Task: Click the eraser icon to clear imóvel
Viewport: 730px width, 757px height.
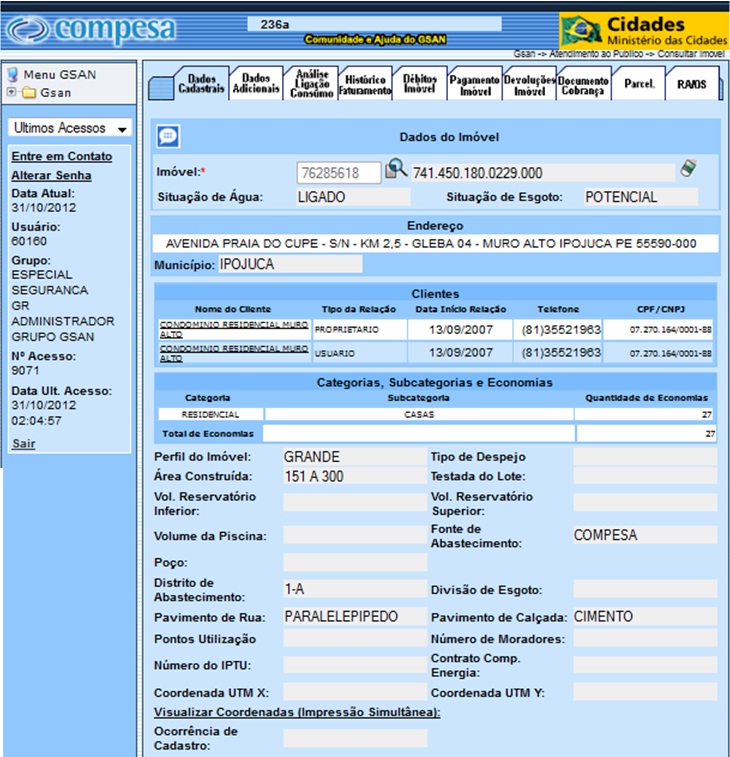Action: point(687,169)
